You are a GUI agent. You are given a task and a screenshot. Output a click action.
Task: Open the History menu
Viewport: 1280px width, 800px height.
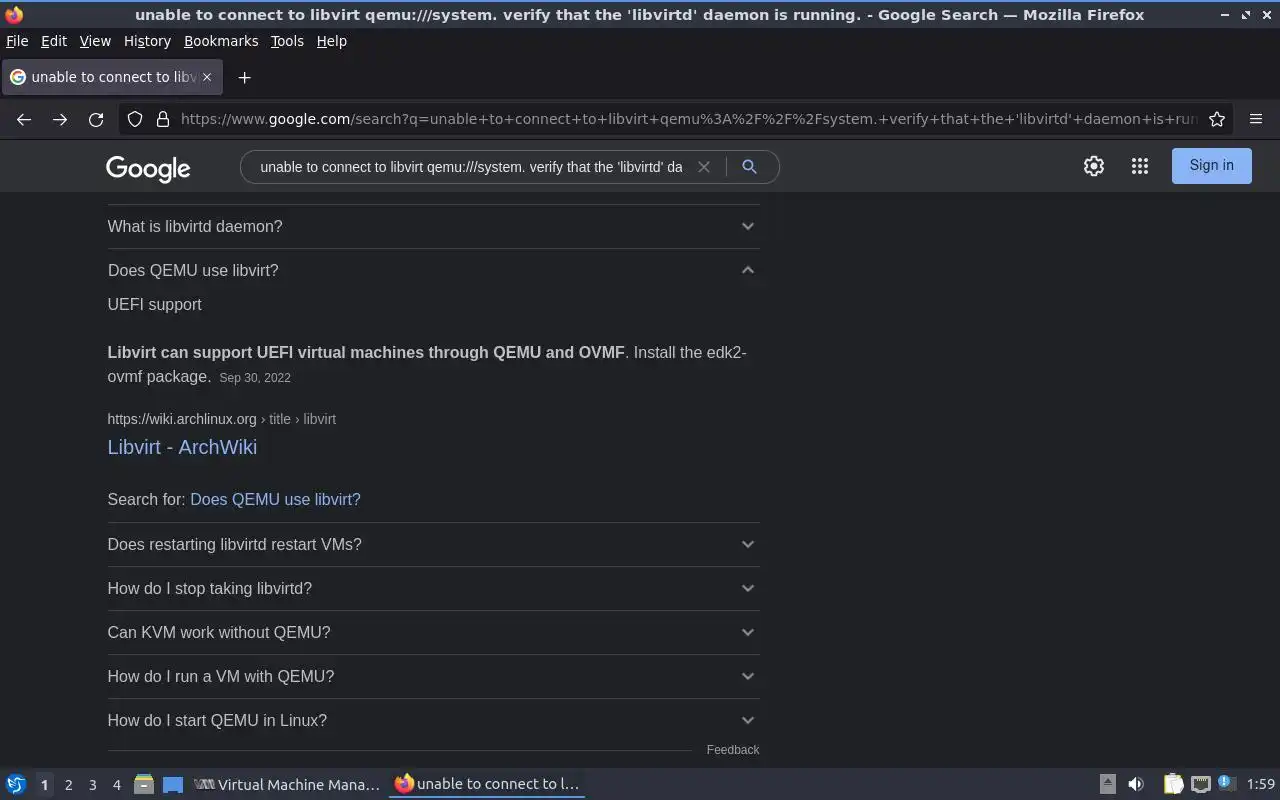tap(147, 41)
